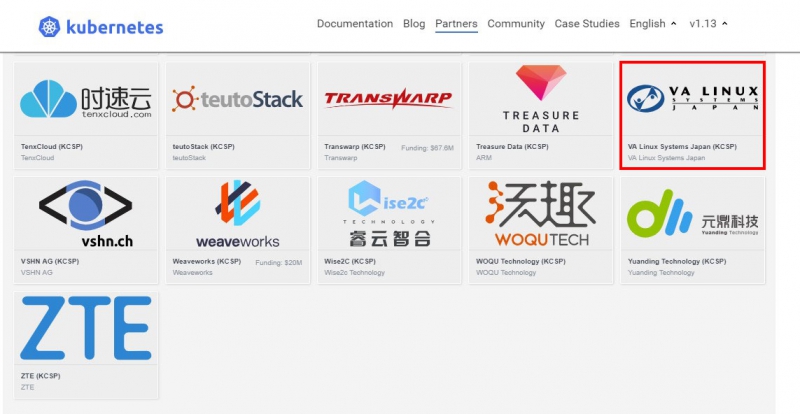
Task: Click gray VA Linux Systems Japan subtitle
Action: click(666, 158)
